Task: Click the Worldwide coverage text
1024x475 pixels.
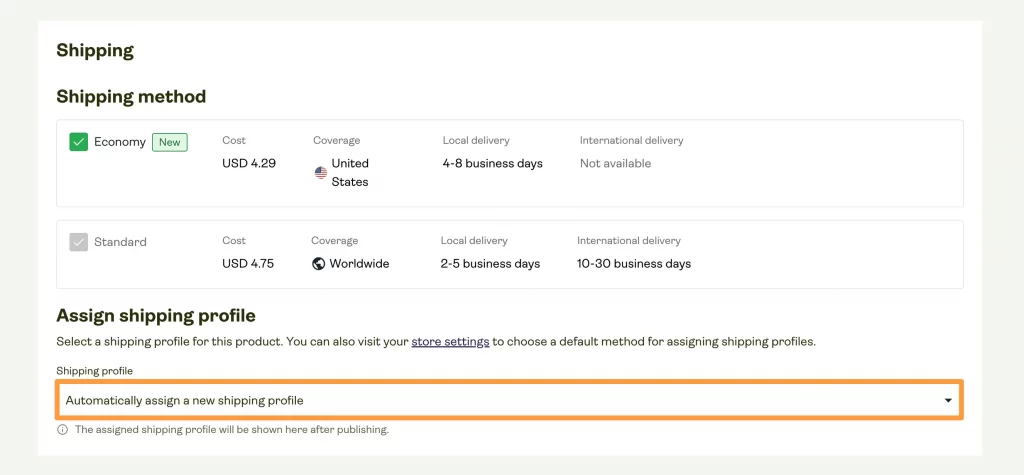Action: tap(359, 264)
